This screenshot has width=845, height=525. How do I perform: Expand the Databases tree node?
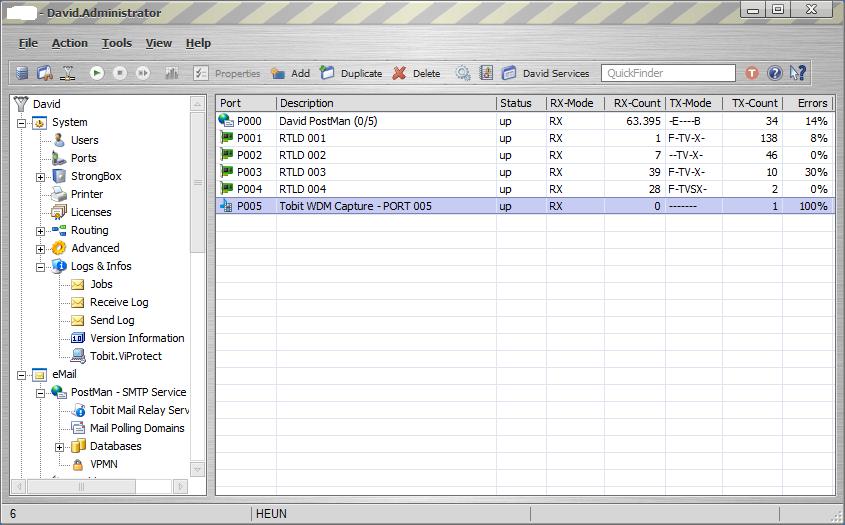click(x=59, y=447)
